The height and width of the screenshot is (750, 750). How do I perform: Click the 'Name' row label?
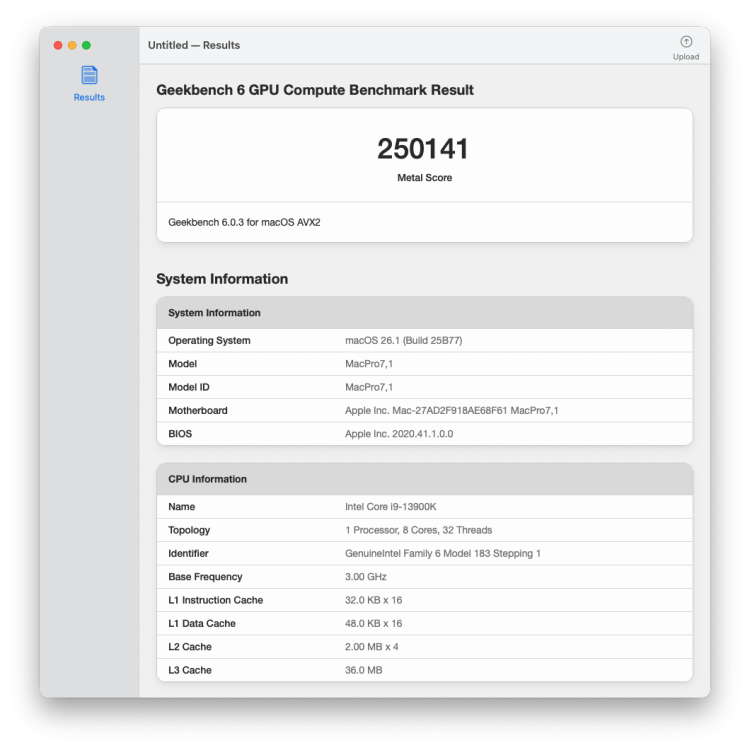coord(181,507)
